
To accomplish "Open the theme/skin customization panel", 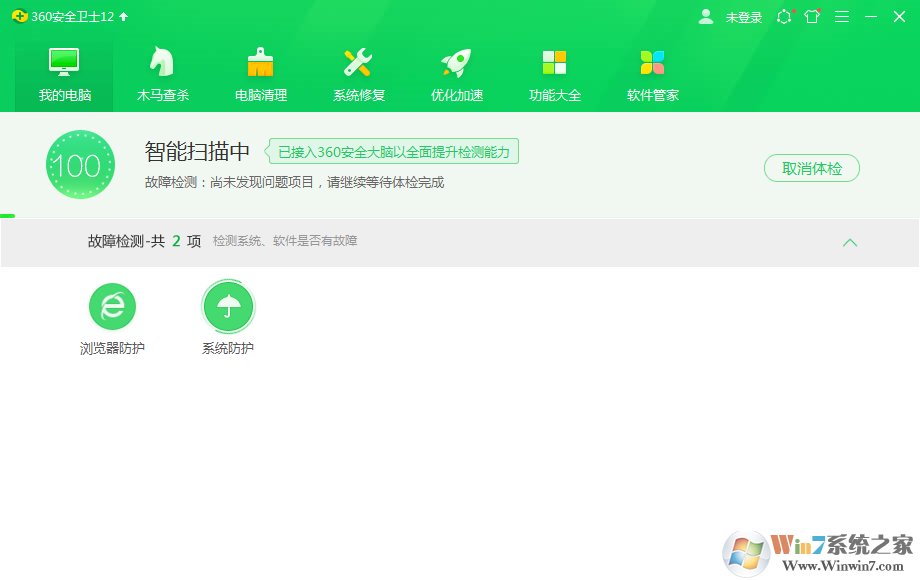I will (x=812, y=17).
